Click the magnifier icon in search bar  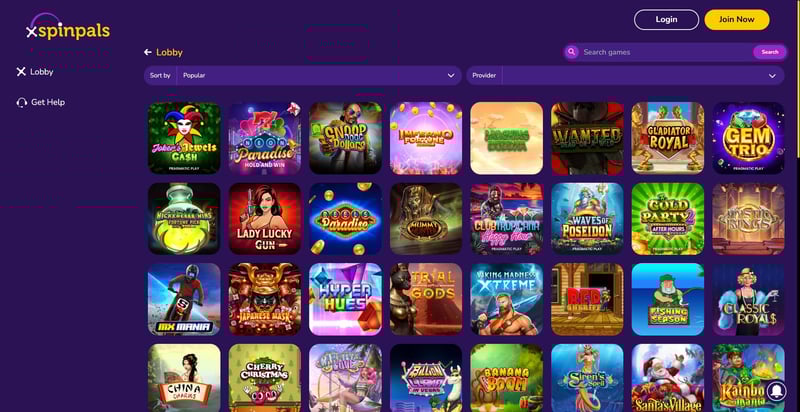[x=571, y=52]
